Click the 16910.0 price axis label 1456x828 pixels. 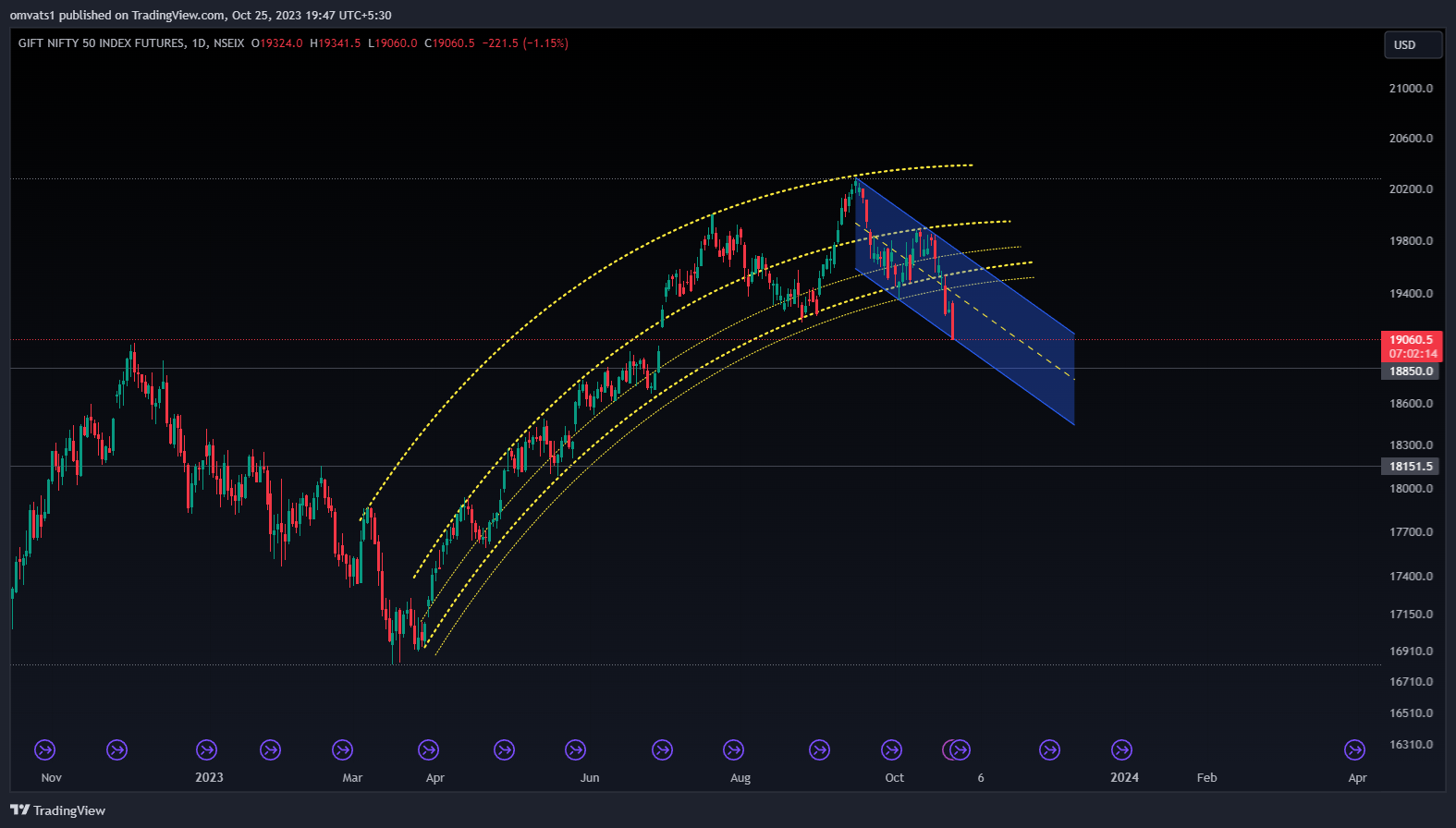(x=1411, y=651)
